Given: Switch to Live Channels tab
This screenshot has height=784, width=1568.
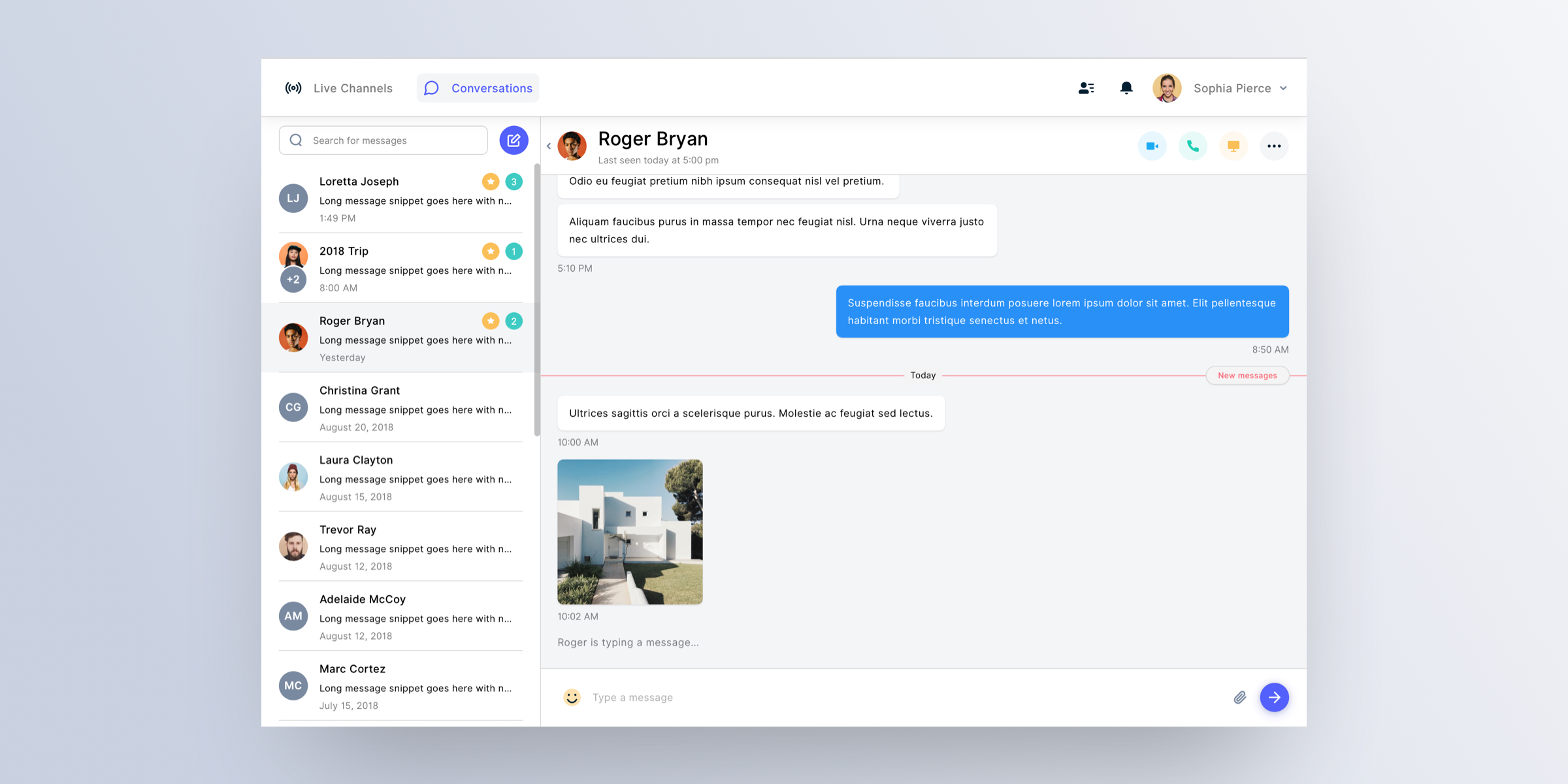Looking at the screenshot, I should pos(339,88).
